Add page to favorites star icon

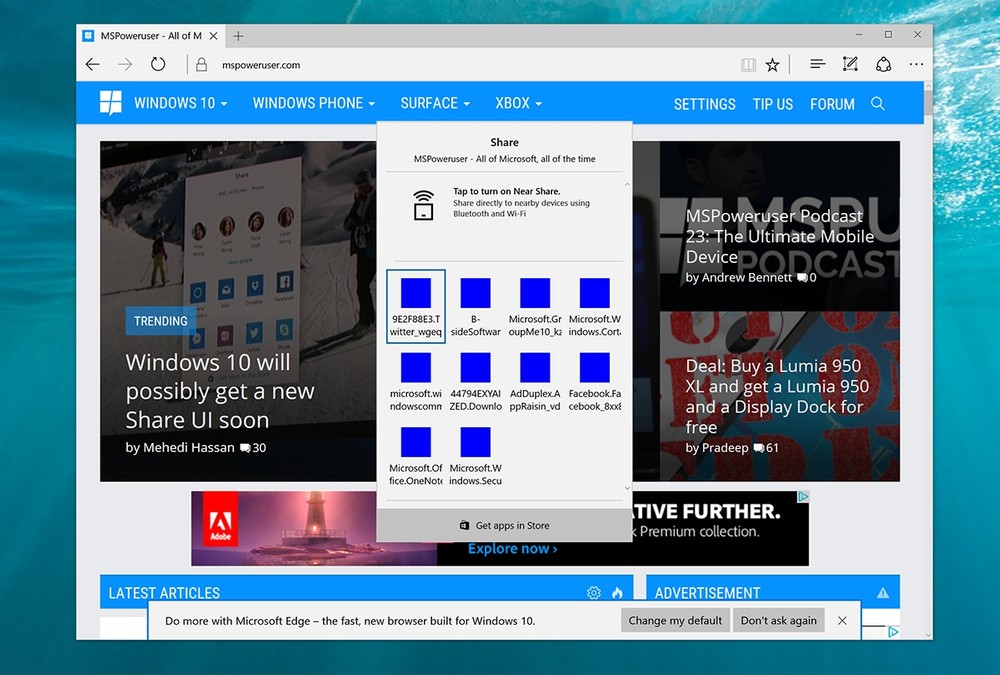coord(772,64)
